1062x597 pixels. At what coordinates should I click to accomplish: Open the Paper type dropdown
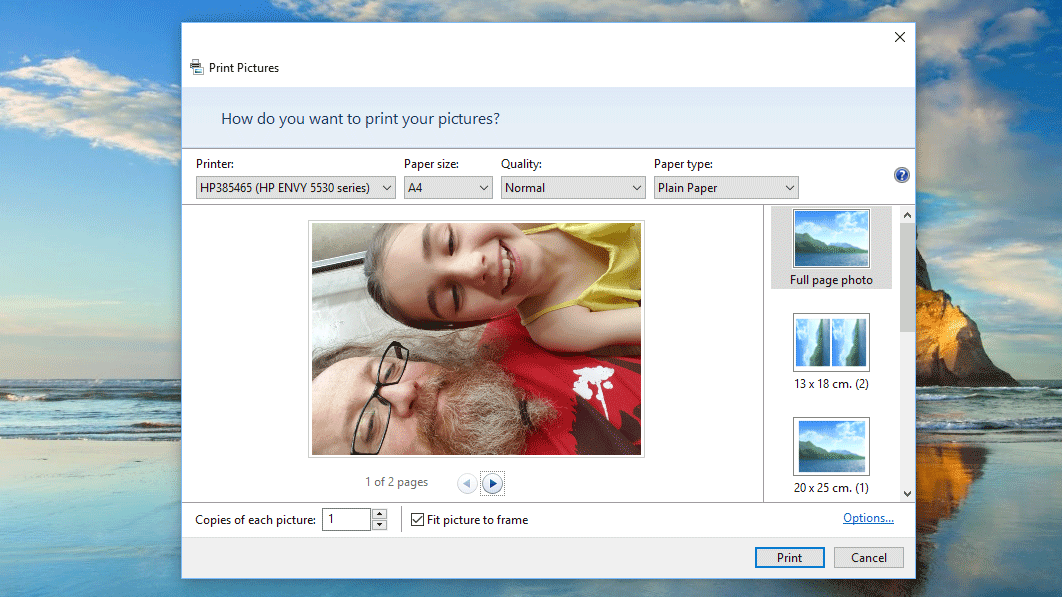point(726,188)
